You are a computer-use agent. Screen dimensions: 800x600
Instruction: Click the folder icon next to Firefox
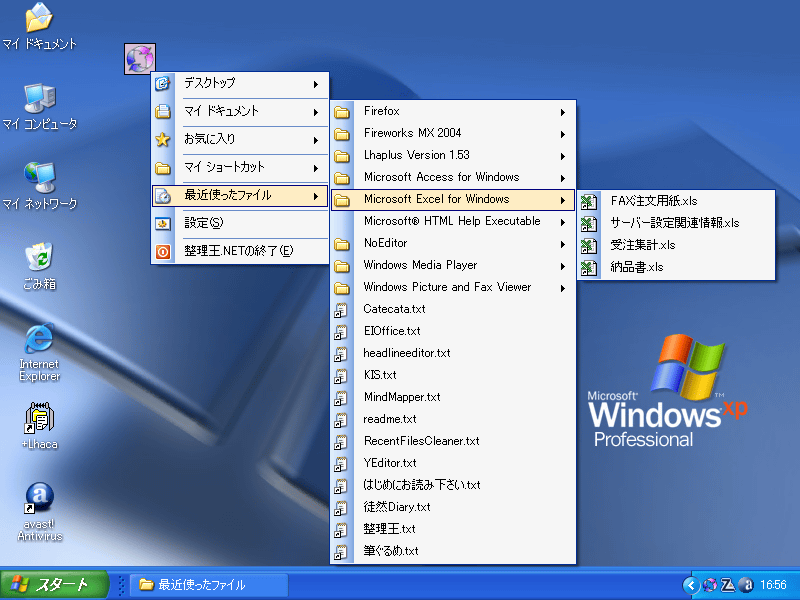tap(342, 112)
